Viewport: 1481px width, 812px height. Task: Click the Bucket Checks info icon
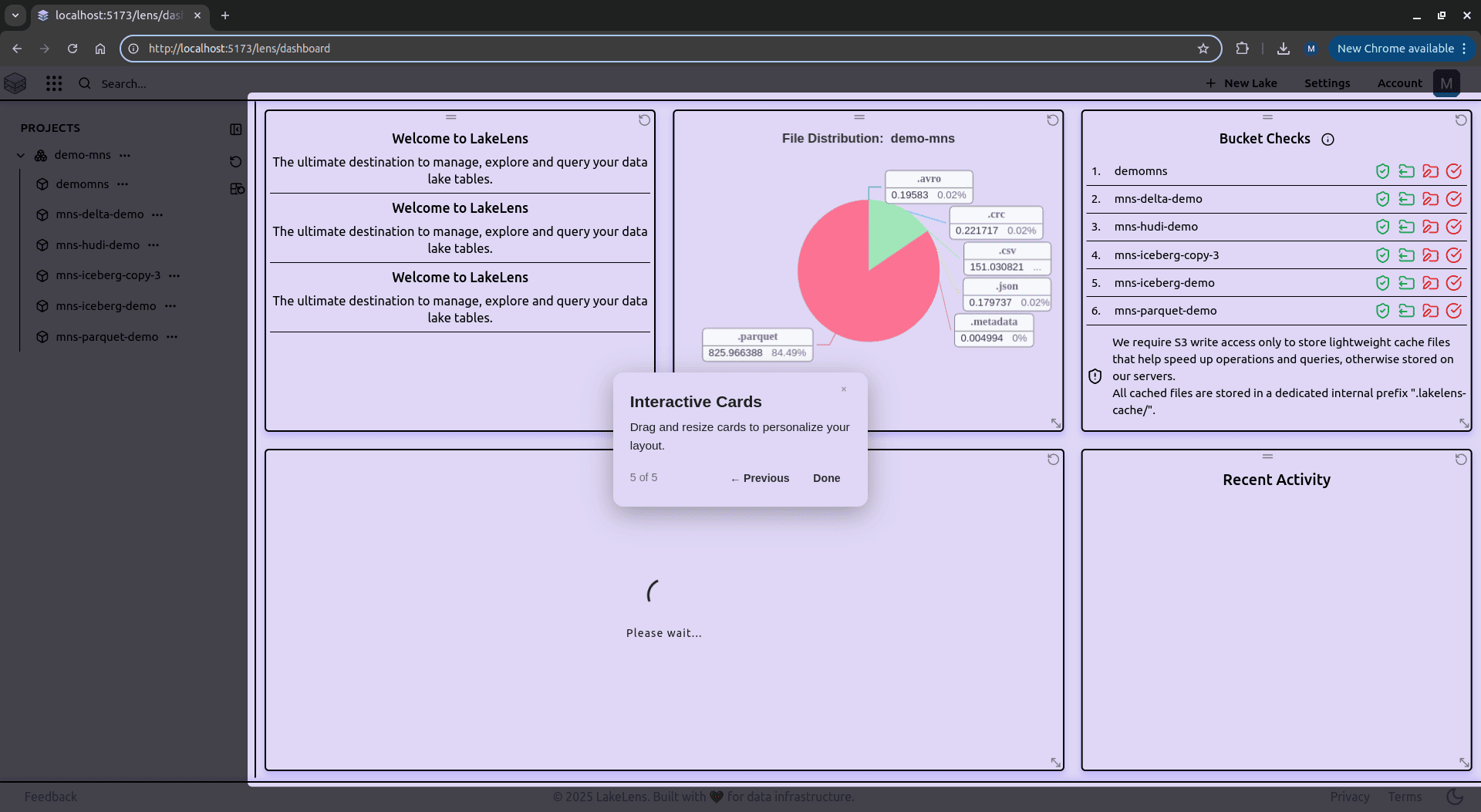1328,140
